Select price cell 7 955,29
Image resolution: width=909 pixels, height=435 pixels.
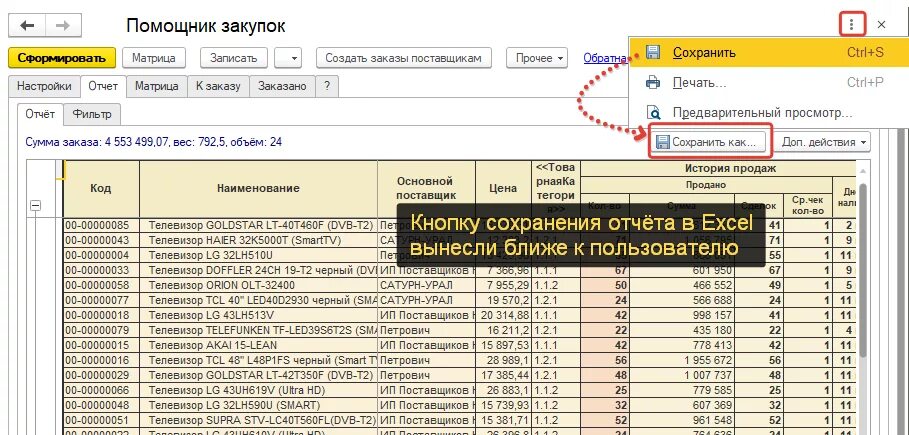[x=503, y=285]
